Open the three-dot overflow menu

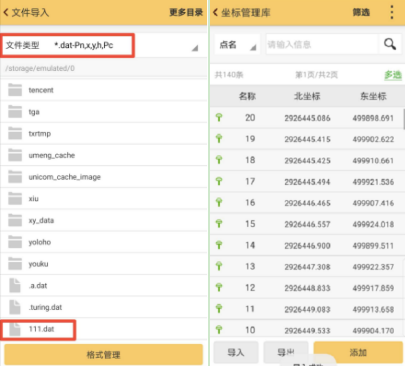tap(392, 13)
